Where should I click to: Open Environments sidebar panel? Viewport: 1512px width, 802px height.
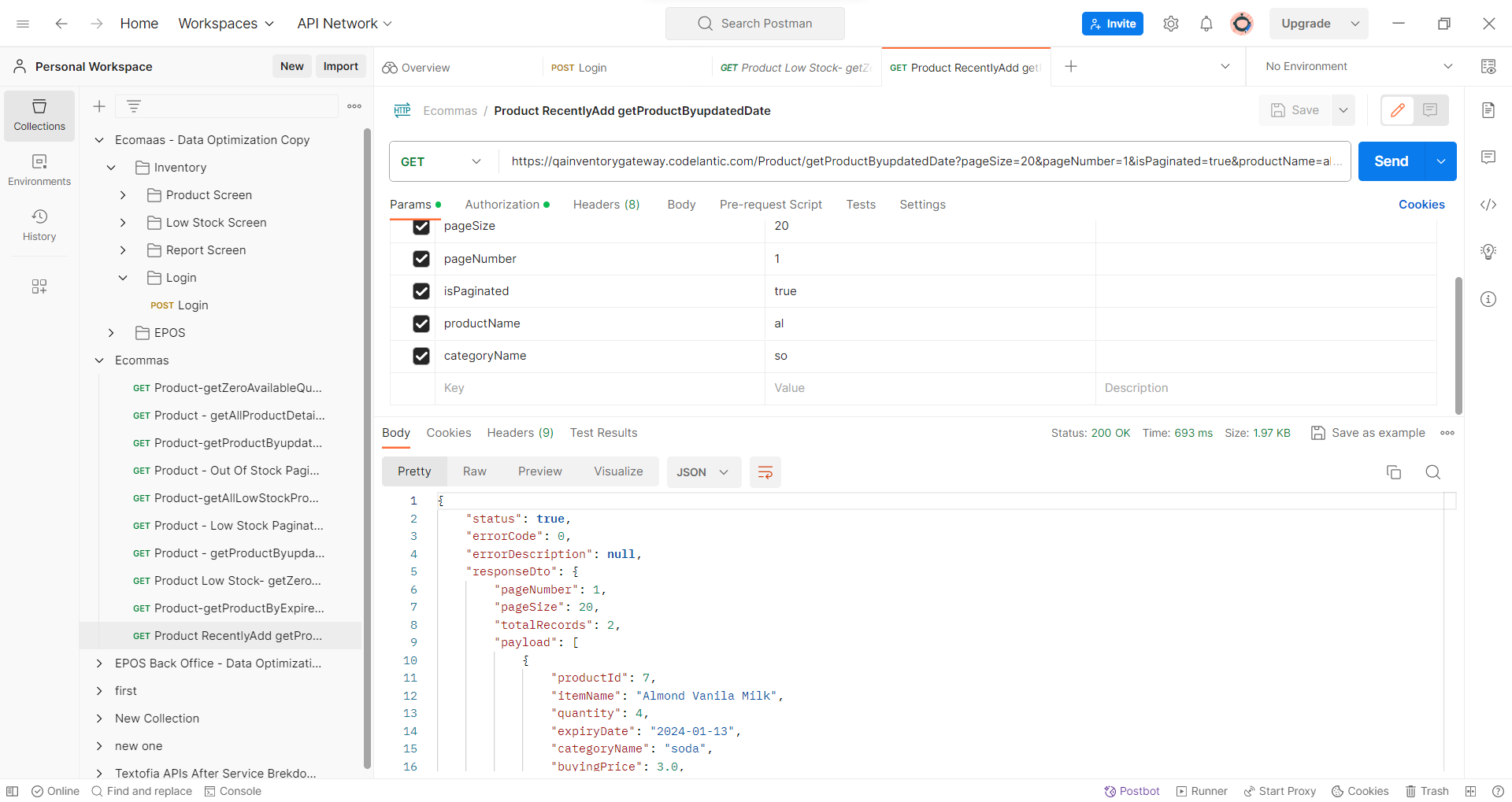click(x=39, y=171)
